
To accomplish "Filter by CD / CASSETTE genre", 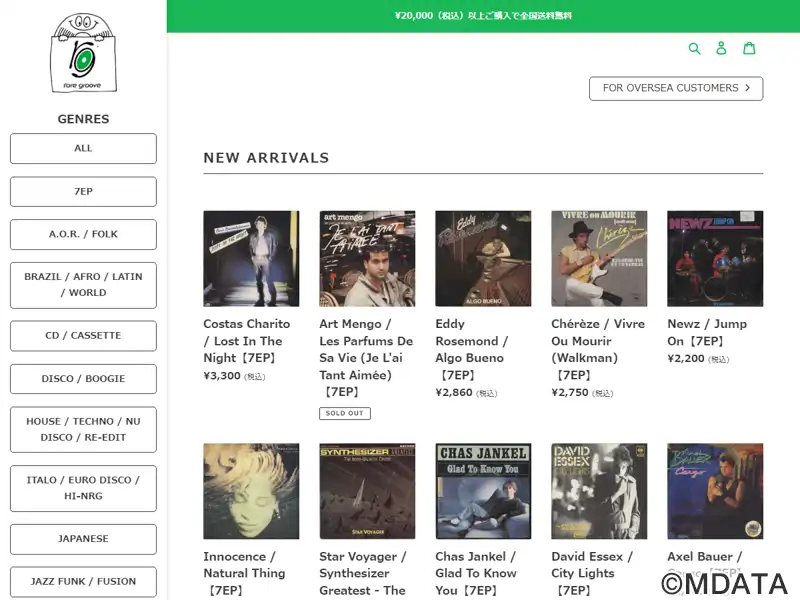I will pyautogui.click(x=83, y=336).
